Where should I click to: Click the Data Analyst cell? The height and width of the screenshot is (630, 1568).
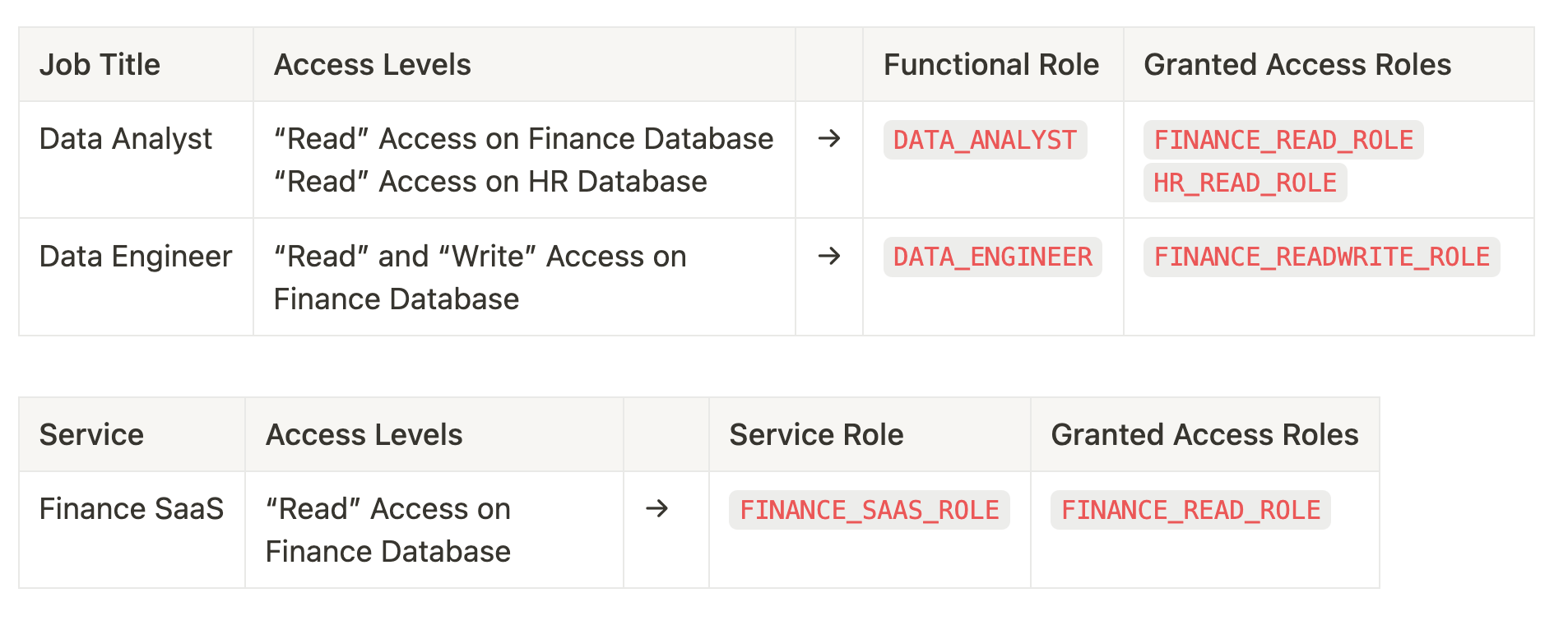(x=125, y=138)
